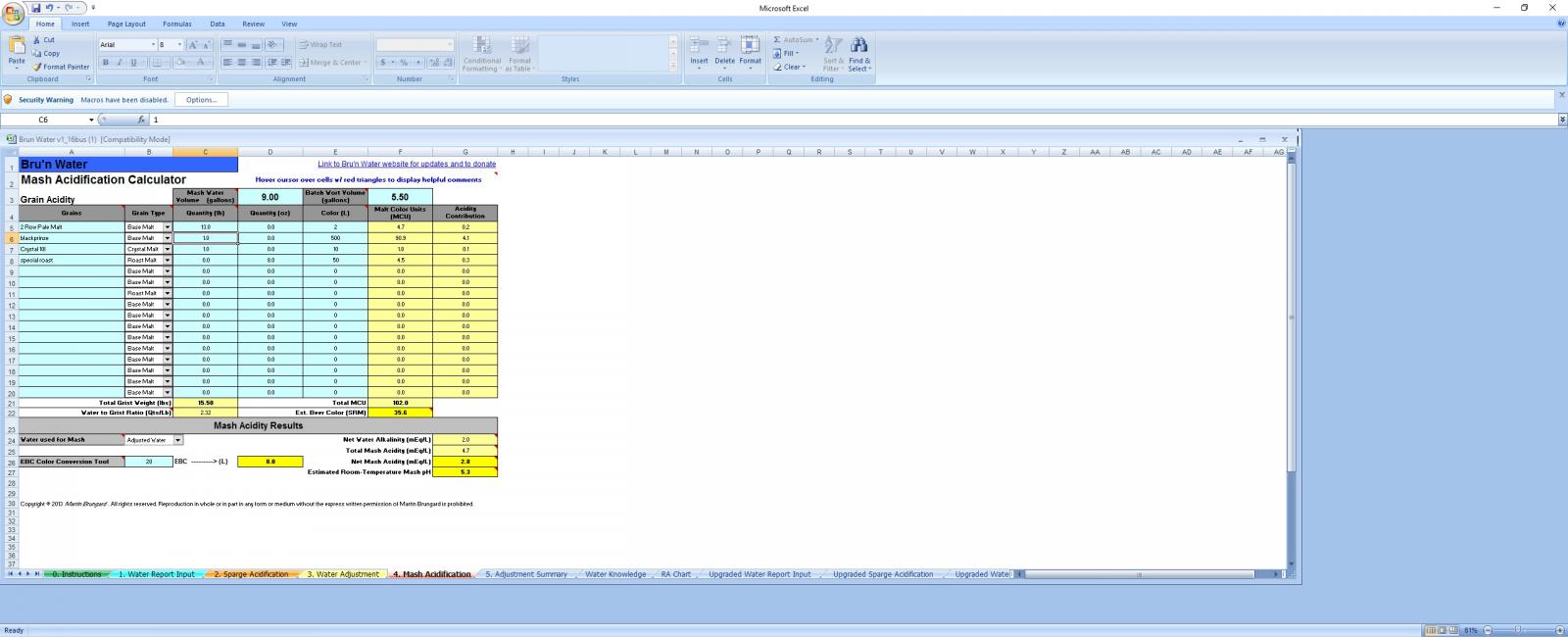Open Sort & Filter menu
Image resolution: width=1568 pixels, height=637 pixels.
833,54
